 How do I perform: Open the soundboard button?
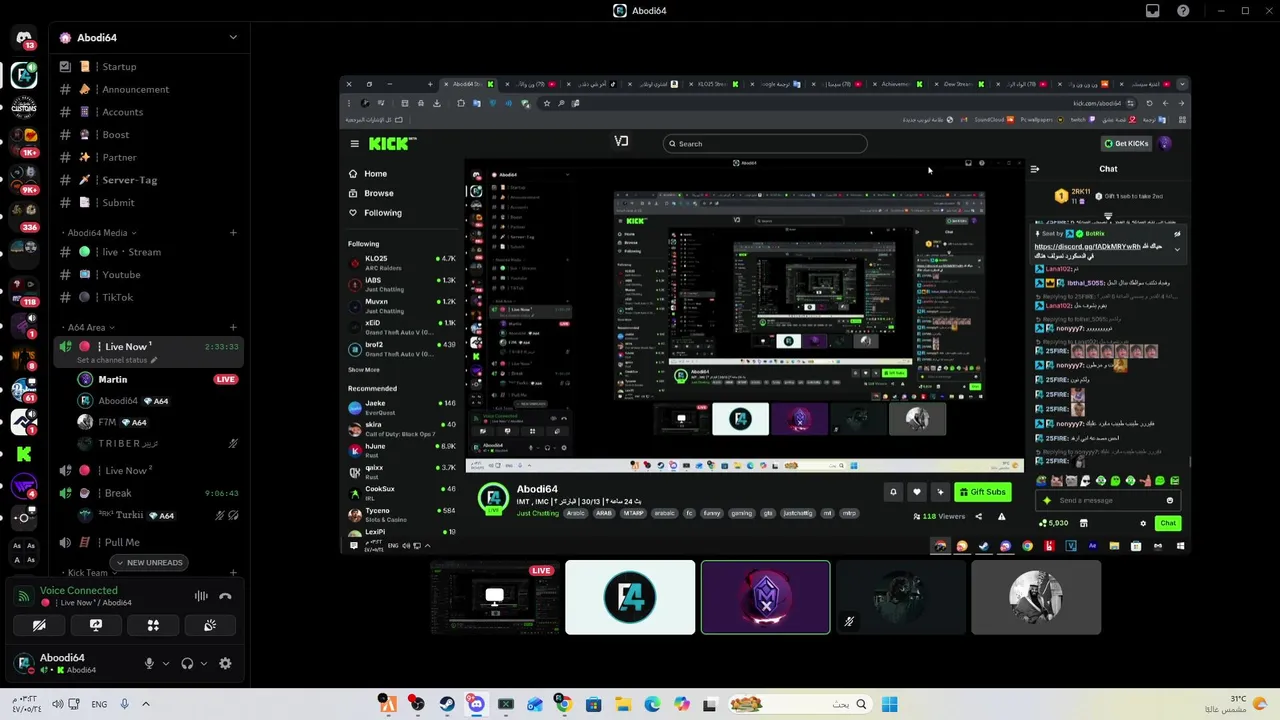[210, 625]
